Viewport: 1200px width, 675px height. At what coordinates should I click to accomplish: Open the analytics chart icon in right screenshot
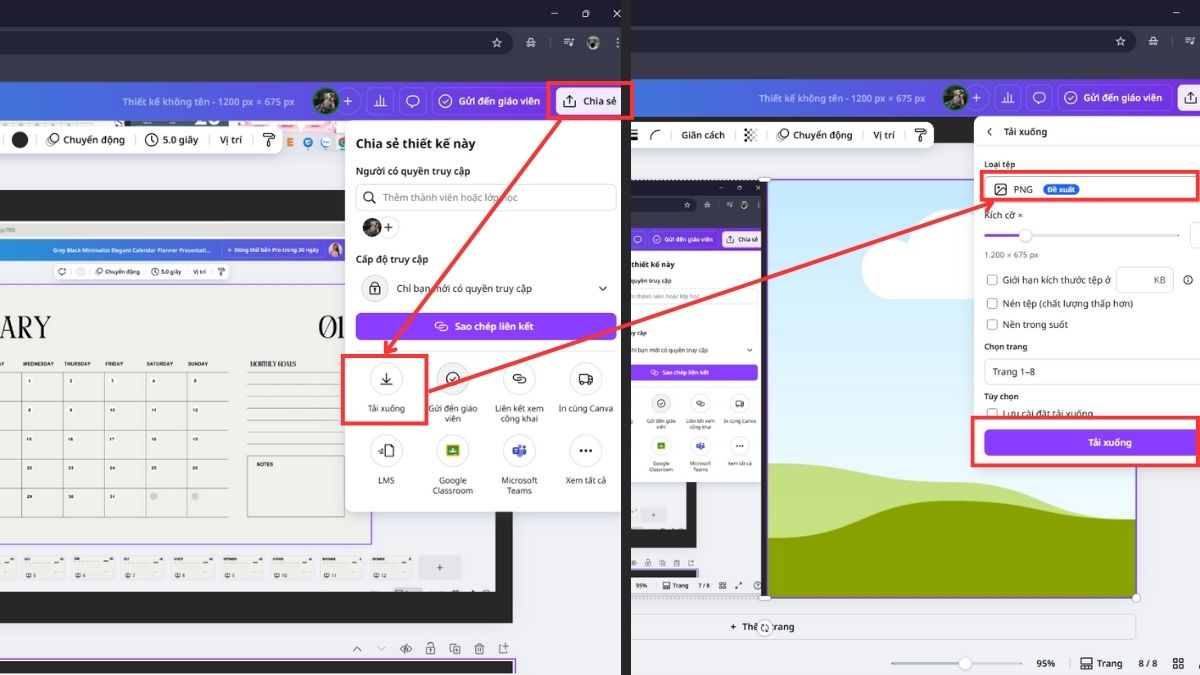click(x=1008, y=98)
